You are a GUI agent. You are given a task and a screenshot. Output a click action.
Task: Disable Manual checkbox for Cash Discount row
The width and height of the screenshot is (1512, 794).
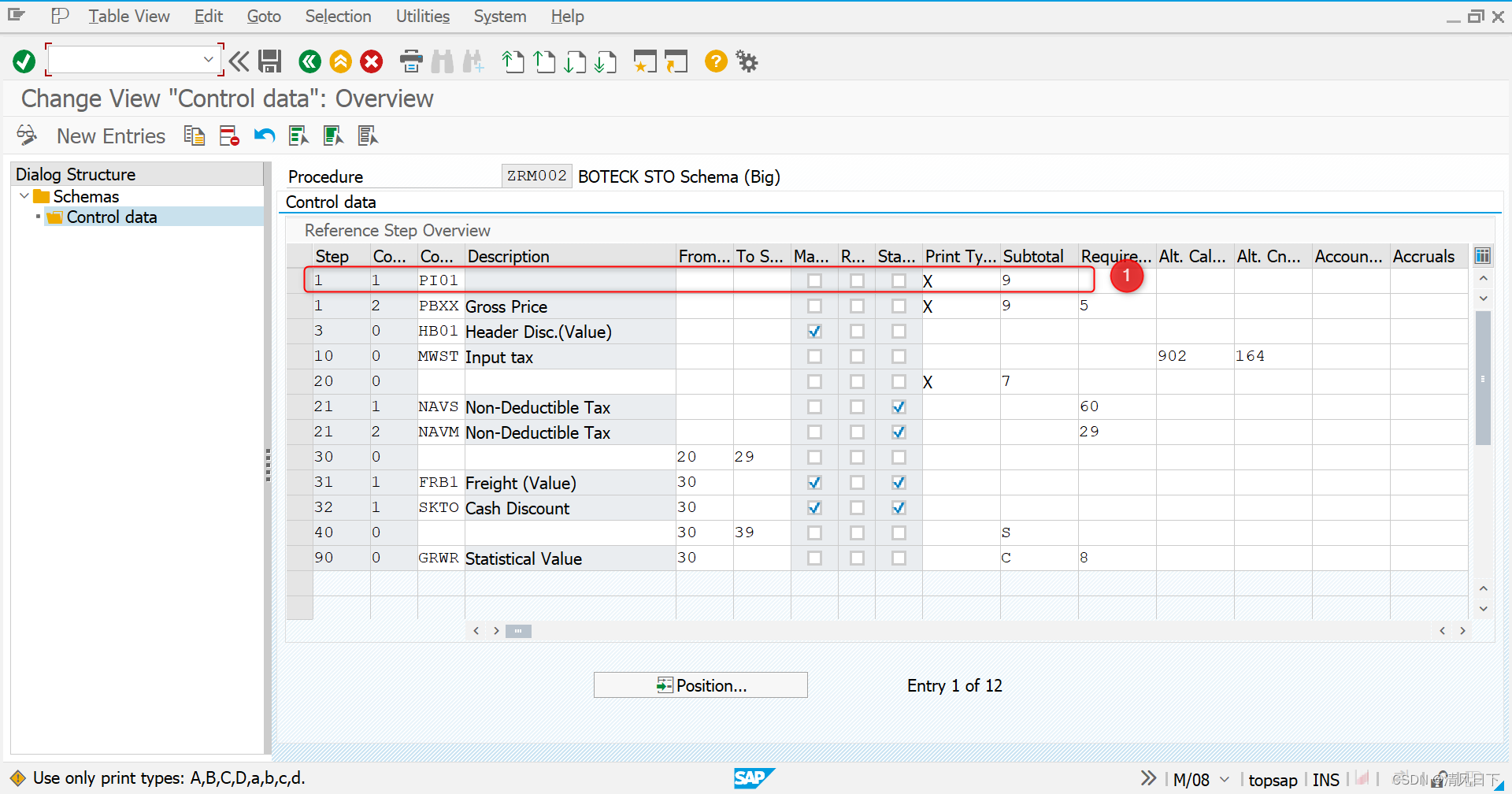[814, 507]
